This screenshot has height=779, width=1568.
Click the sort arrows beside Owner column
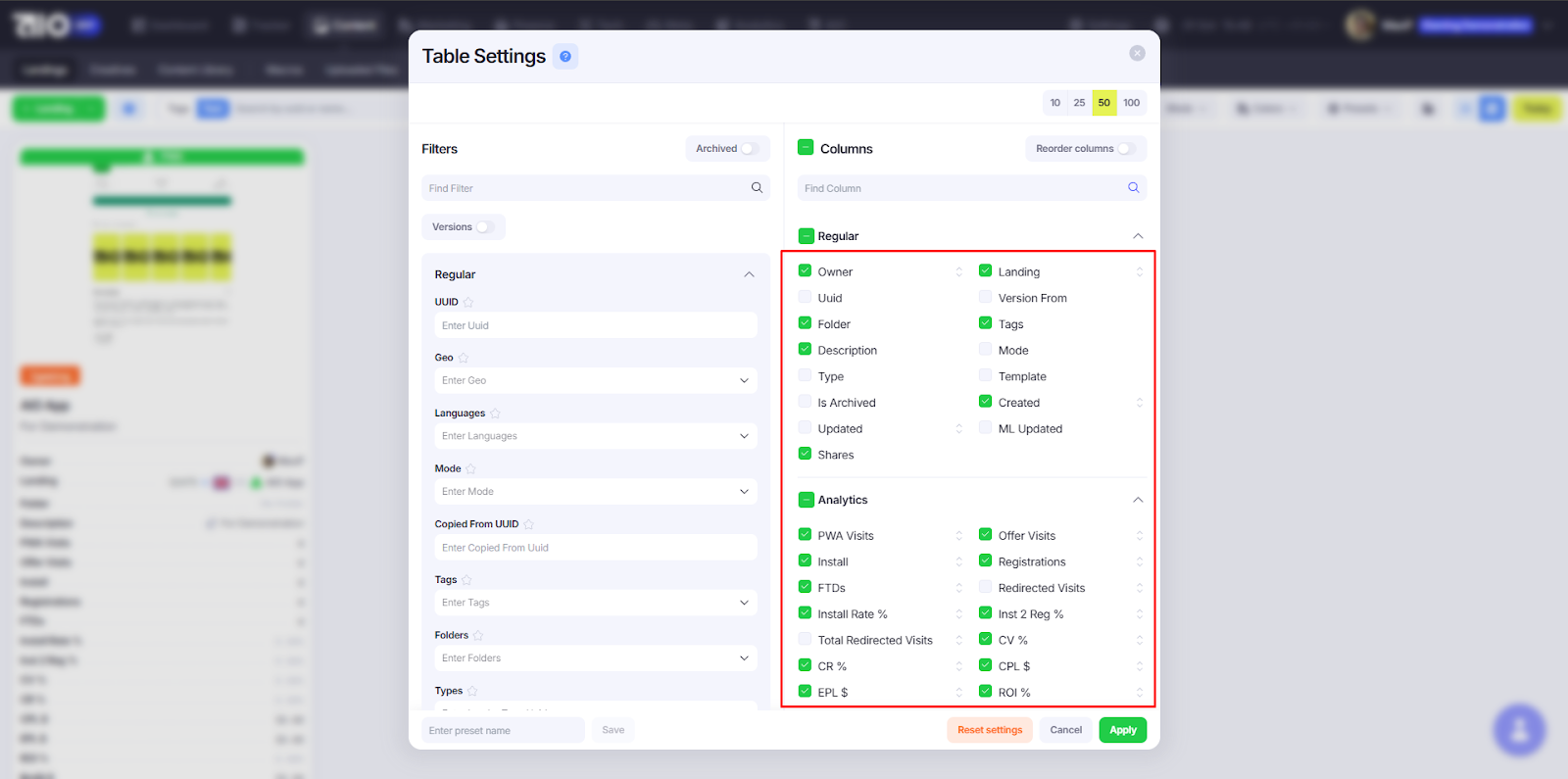click(958, 272)
